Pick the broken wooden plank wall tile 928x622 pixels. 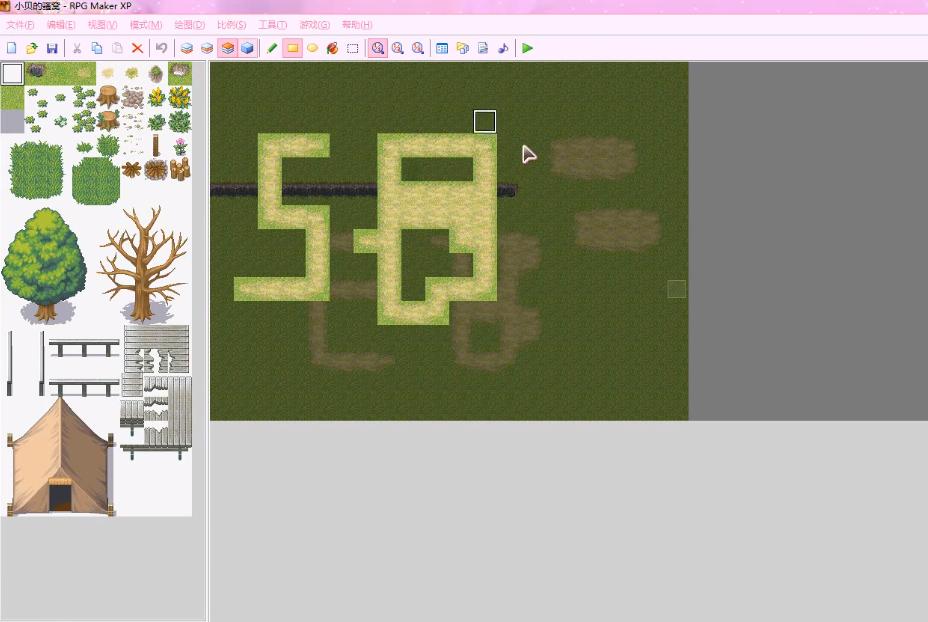tap(156, 349)
